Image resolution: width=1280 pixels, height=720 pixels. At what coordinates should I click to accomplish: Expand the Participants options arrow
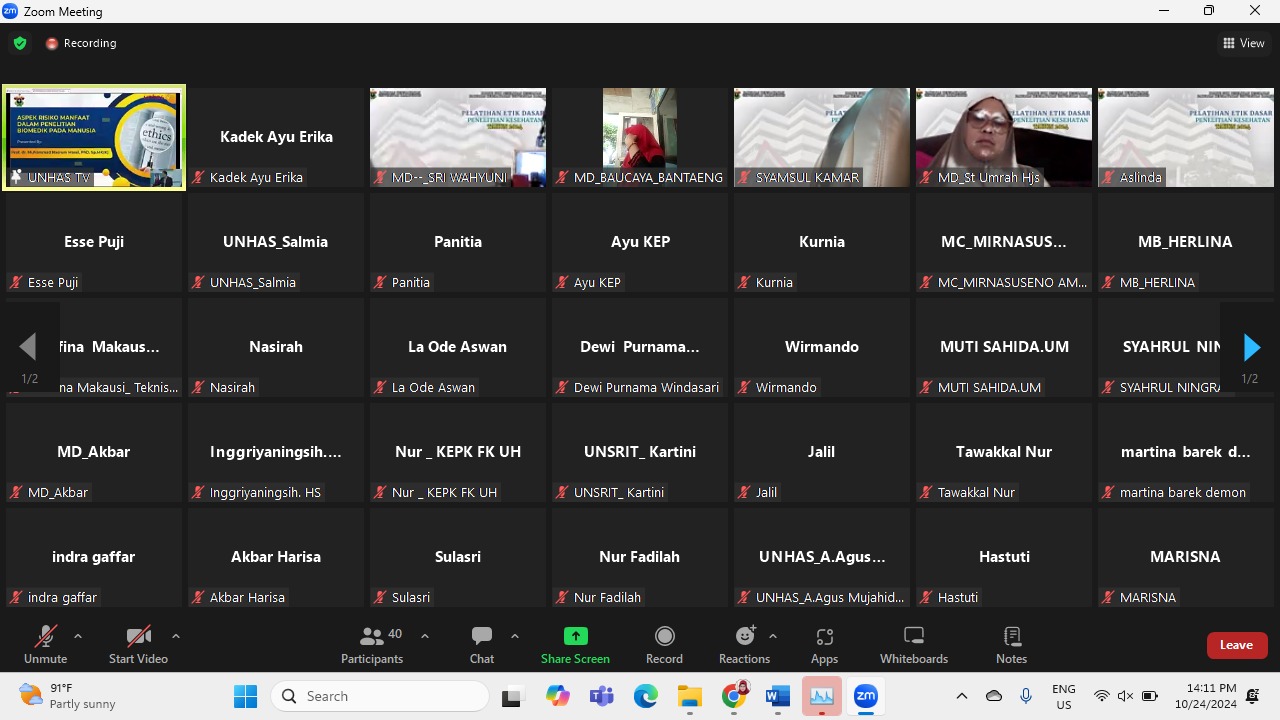point(425,636)
